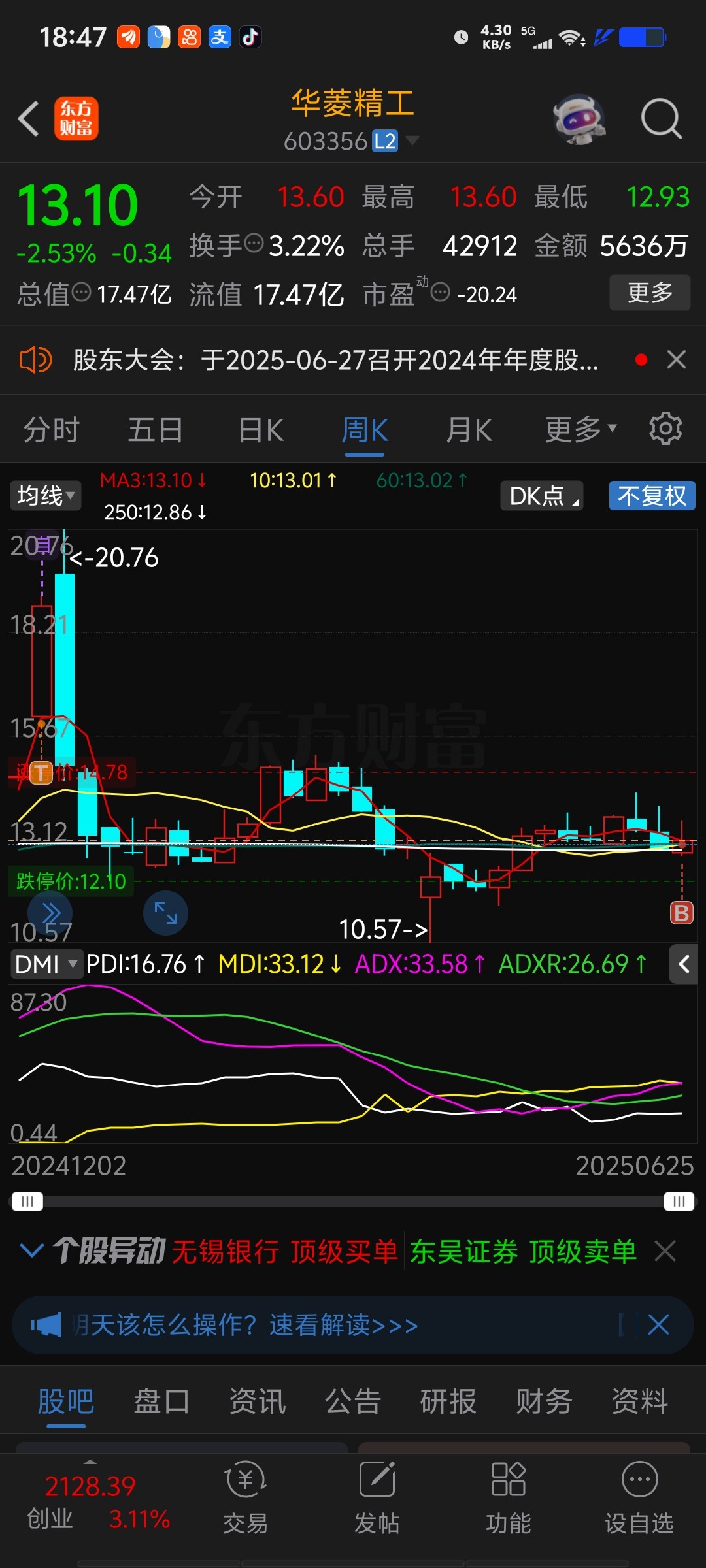Screen dimensions: 706x1568
Task: Collapse the 个股异动 chevron
Action: (x=32, y=1250)
